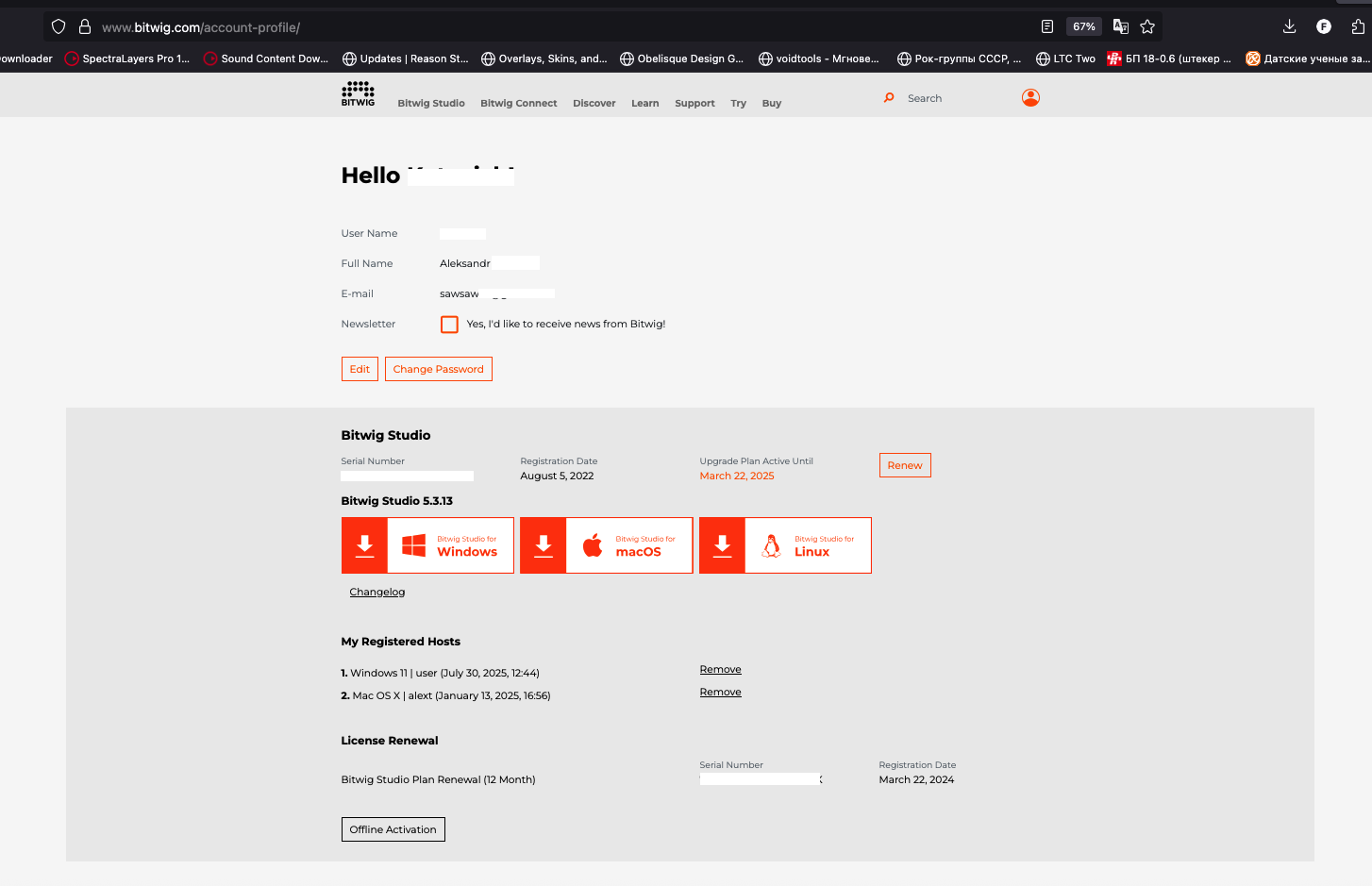Click the 67% zoom level indicator

click(x=1084, y=26)
